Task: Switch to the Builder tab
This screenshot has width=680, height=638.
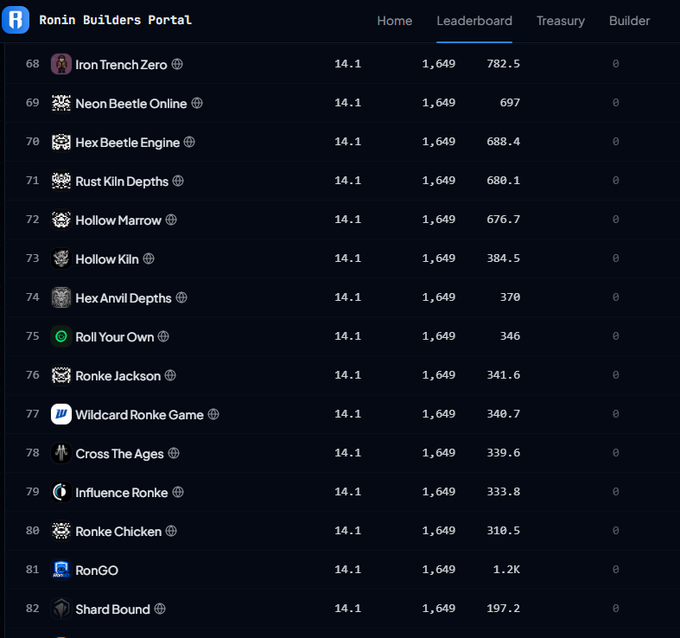Action: (x=629, y=21)
